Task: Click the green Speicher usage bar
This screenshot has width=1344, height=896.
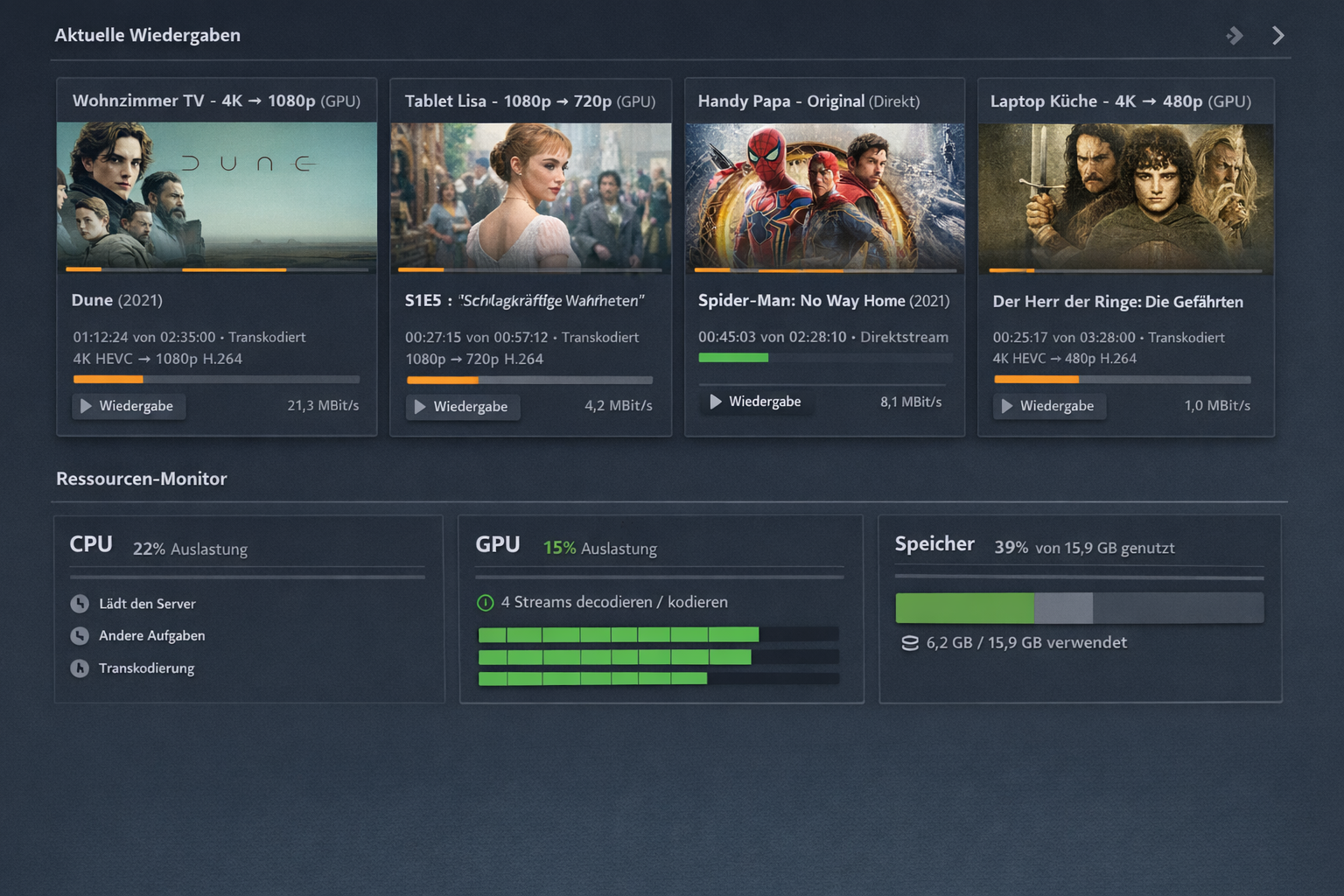Action: point(962,607)
